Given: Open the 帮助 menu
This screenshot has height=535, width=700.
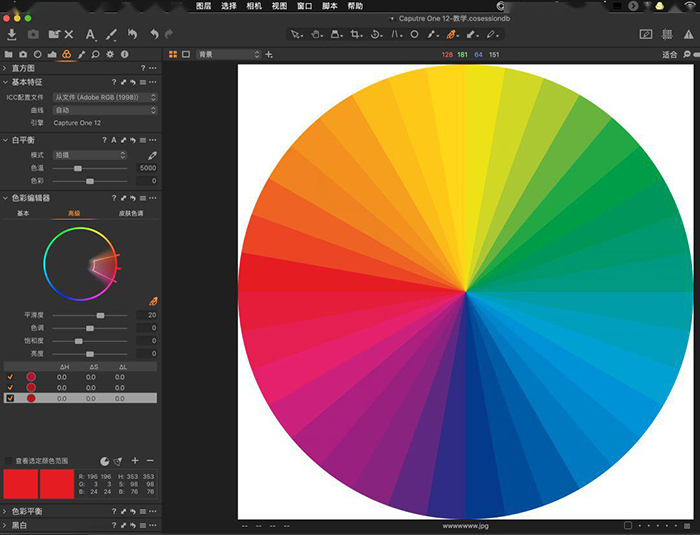Looking at the screenshot, I should point(355,6).
